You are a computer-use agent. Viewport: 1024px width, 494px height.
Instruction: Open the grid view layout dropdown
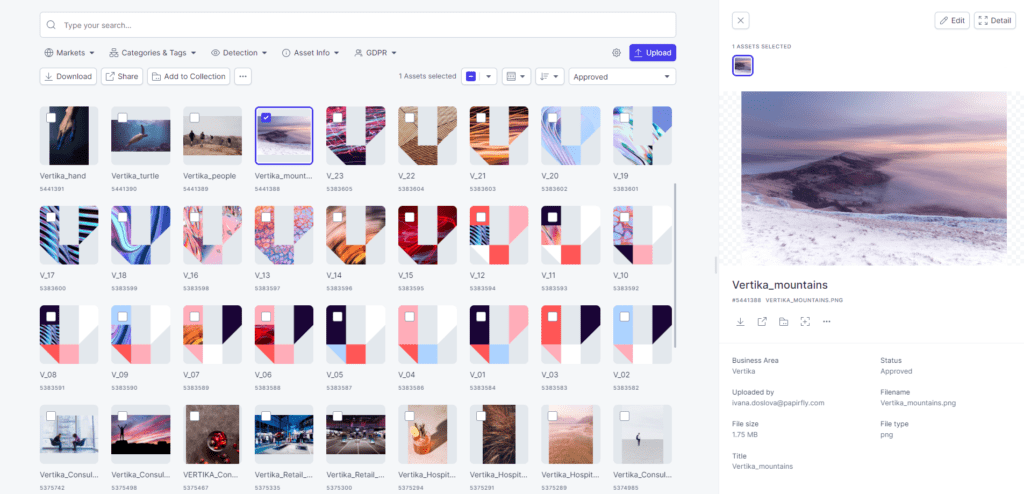(x=517, y=76)
